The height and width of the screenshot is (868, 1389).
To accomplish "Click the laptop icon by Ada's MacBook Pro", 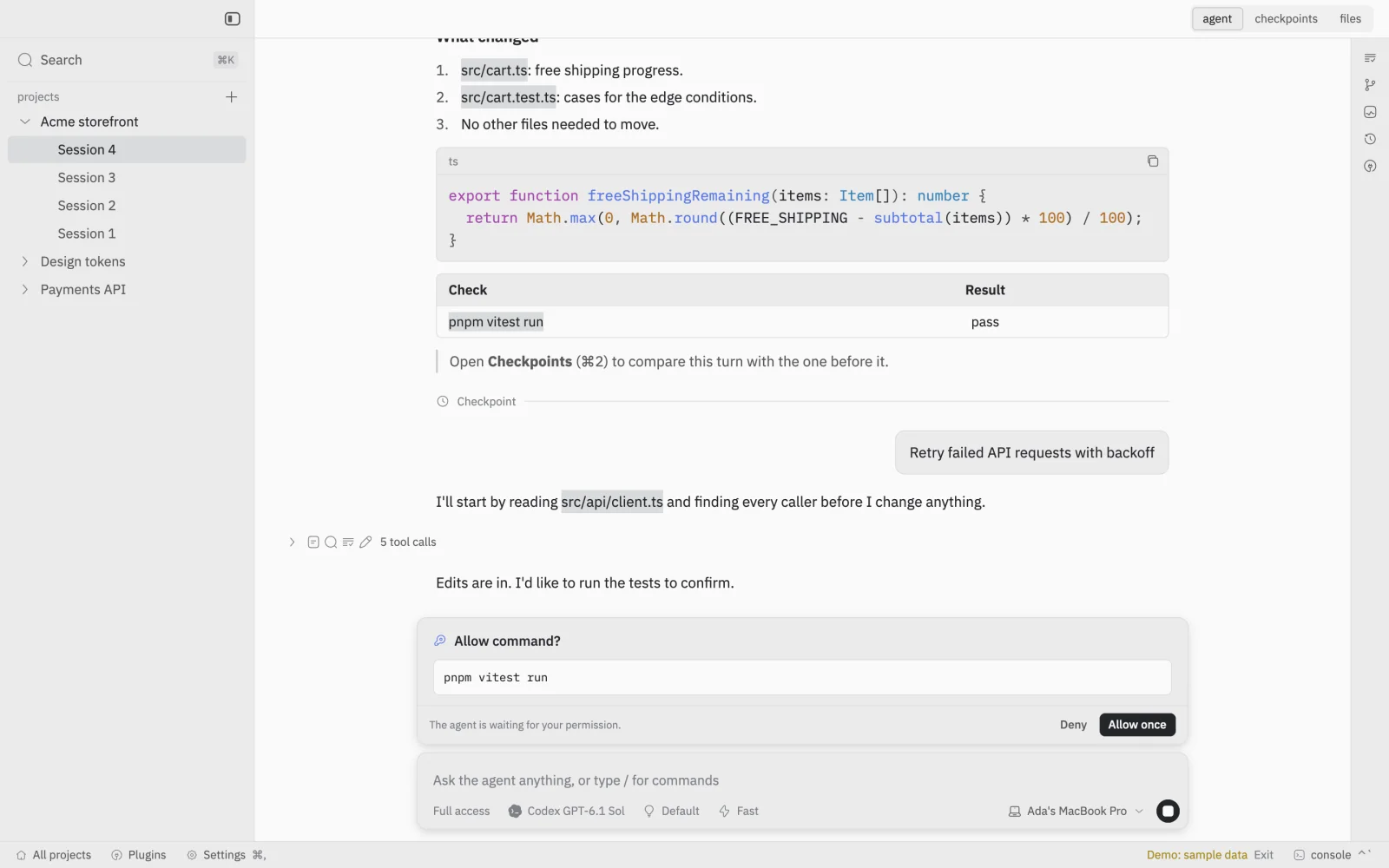I will click(x=1015, y=811).
